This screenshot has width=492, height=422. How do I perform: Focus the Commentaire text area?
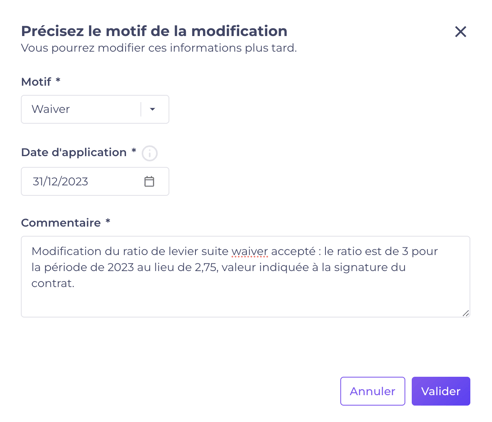click(246, 277)
